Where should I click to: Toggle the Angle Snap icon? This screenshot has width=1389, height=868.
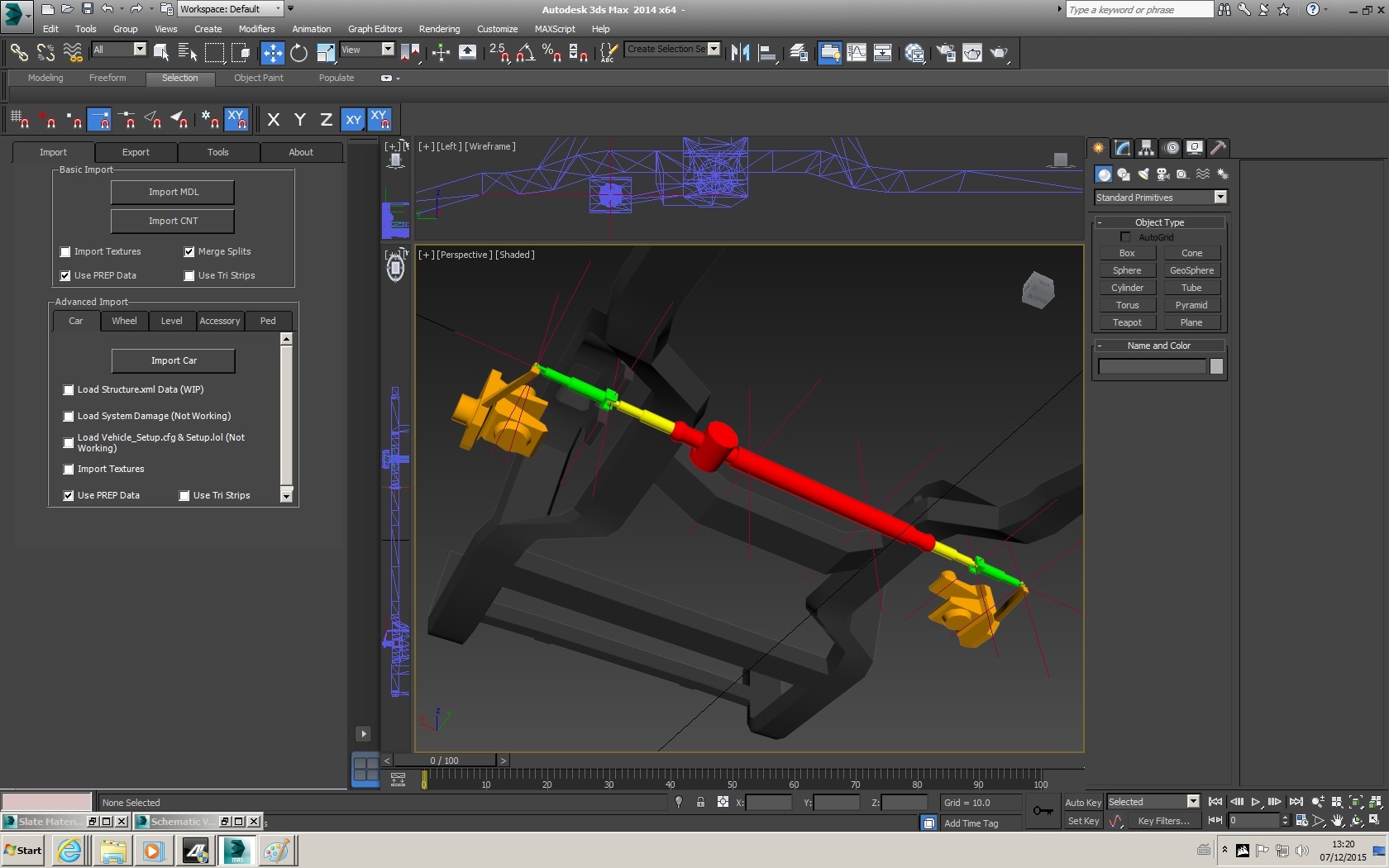click(x=526, y=53)
